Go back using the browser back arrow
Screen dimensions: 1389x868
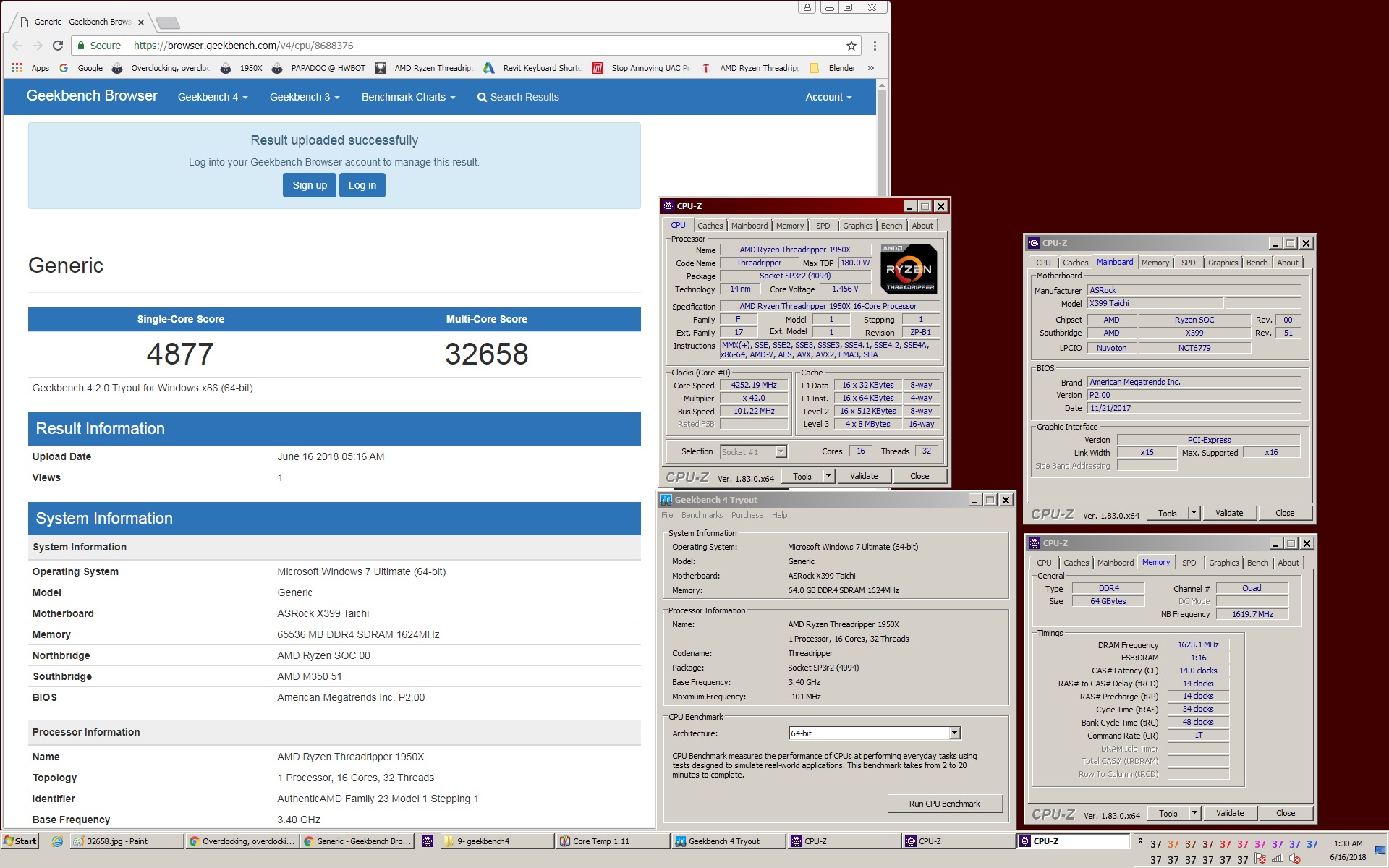[17, 46]
